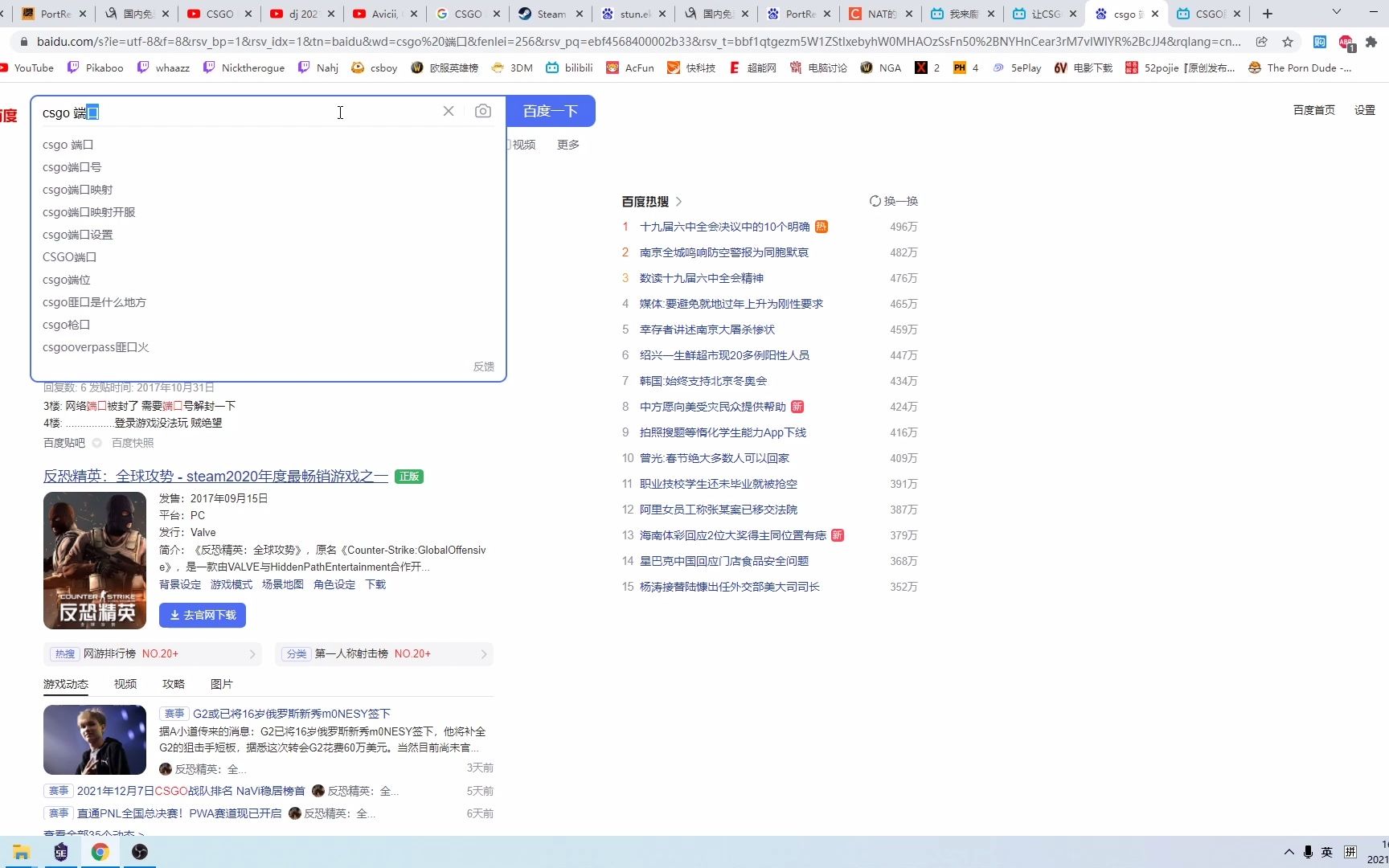1389x868 pixels.
Task: Open 5ePlay bookmark
Action: (1017, 68)
